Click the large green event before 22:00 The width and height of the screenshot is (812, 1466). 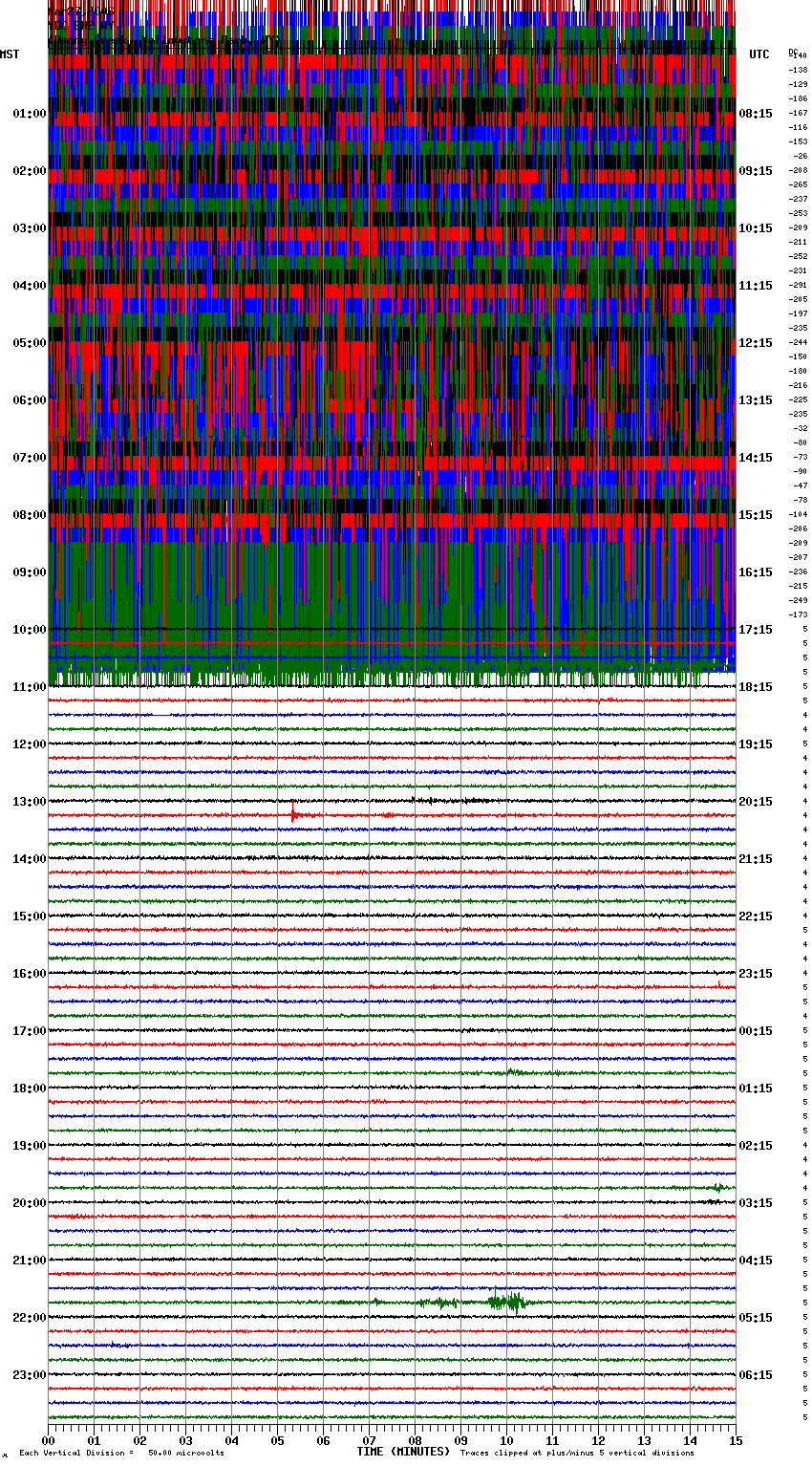point(507,1302)
